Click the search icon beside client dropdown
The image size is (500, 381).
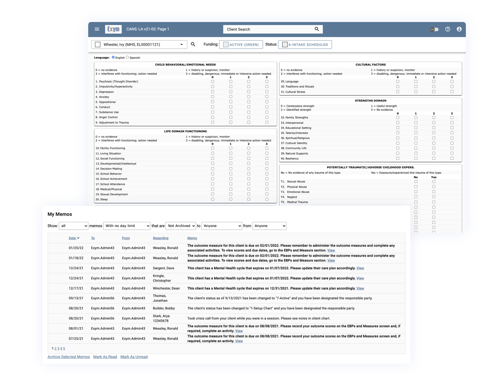click(193, 44)
